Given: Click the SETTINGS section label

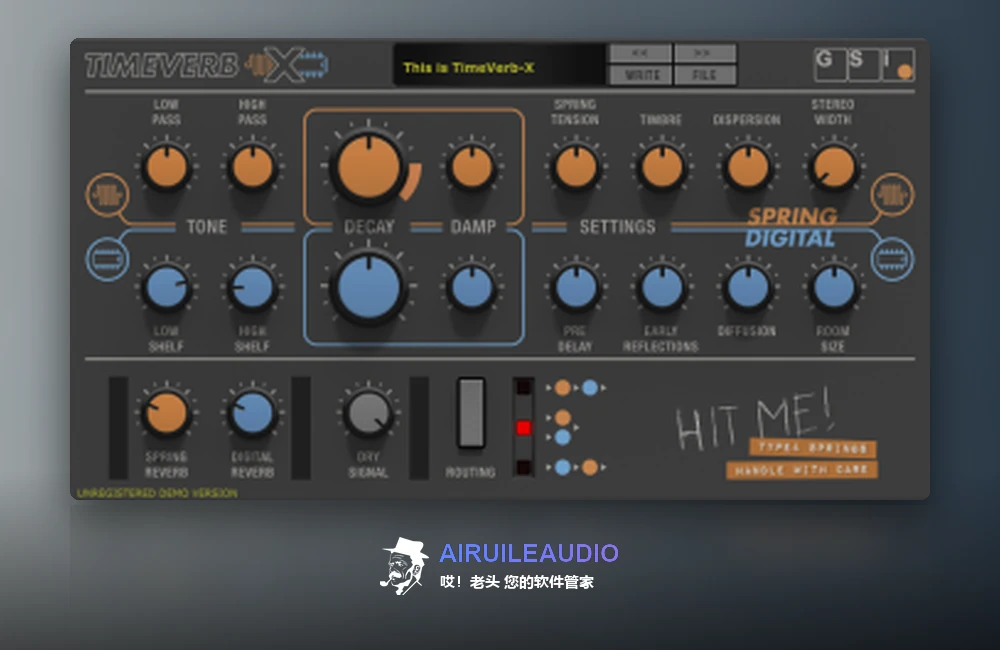Looking at the screenshot, I should tap(617, 226).
